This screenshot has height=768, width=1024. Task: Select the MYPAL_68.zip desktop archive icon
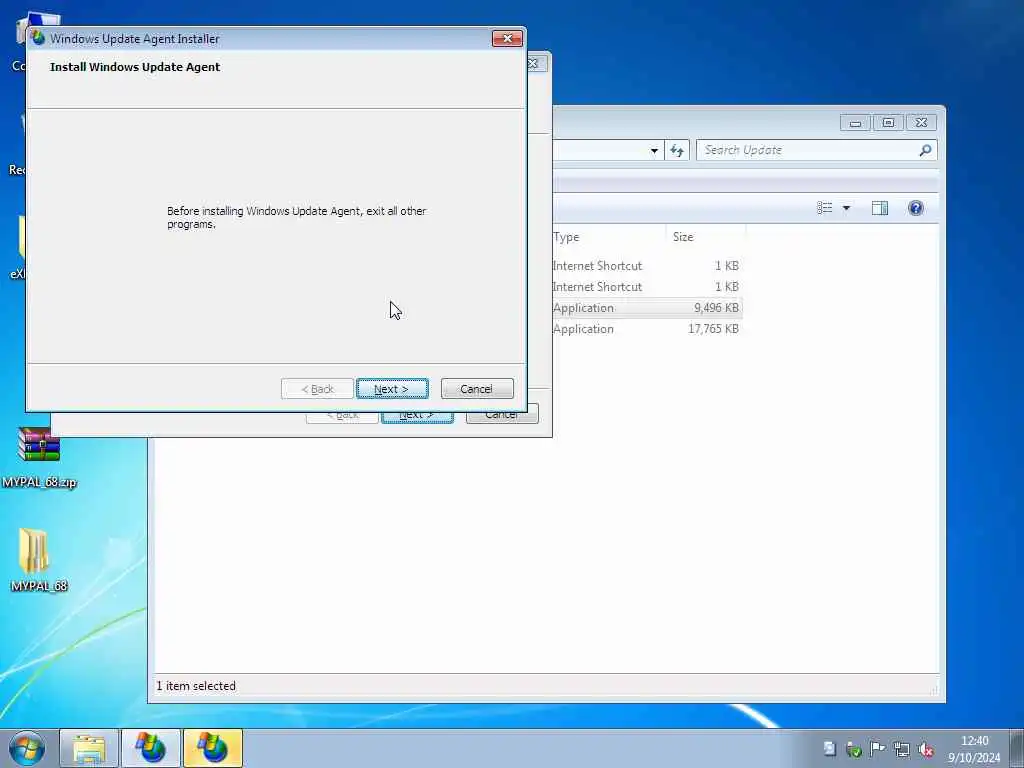[39, 457]
